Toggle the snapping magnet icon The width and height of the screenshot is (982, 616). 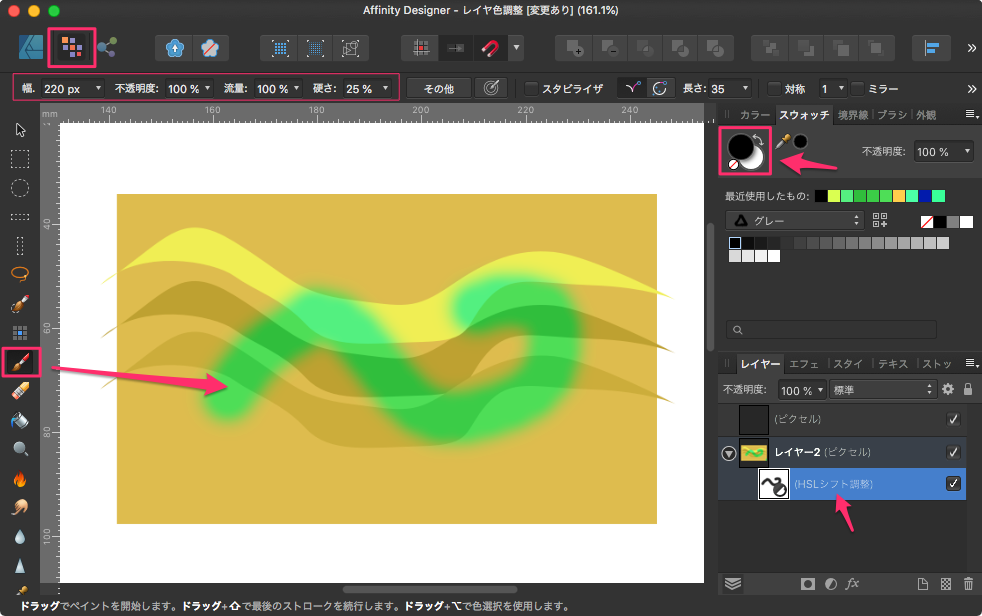point(489,47)
